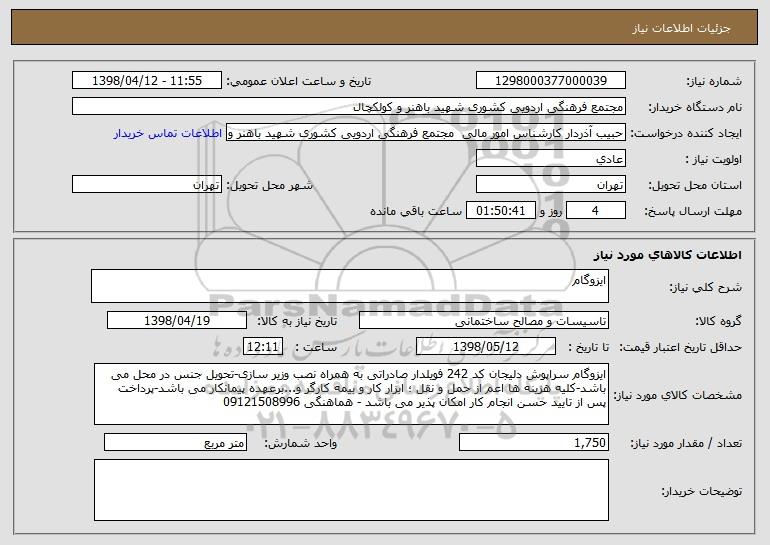Click the price validity date field 1398/05/12
770x545 pixels.
coord(486,347)
